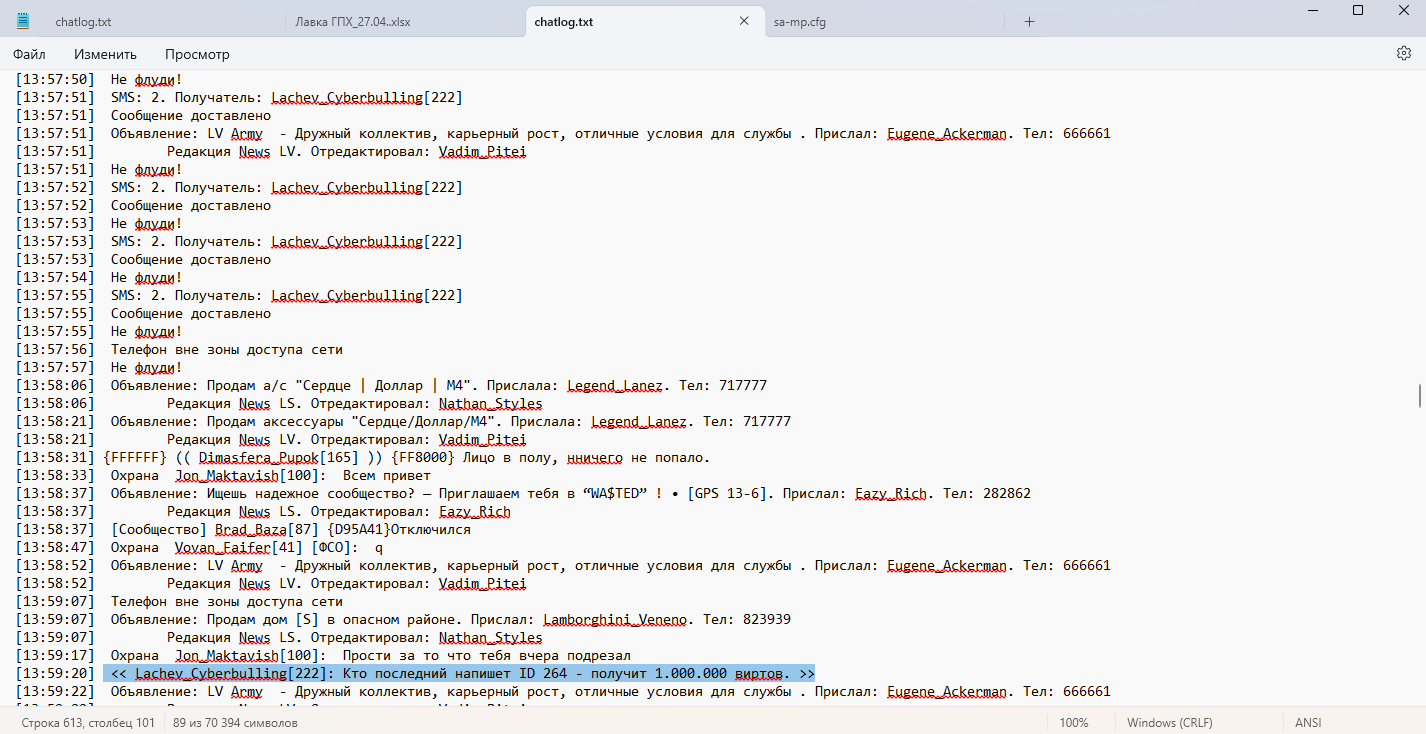Image resolution: width=1426 pixels, height=734 pixels.
Task: Minimize the Notepad window
Action: (x=1311, y=10)
